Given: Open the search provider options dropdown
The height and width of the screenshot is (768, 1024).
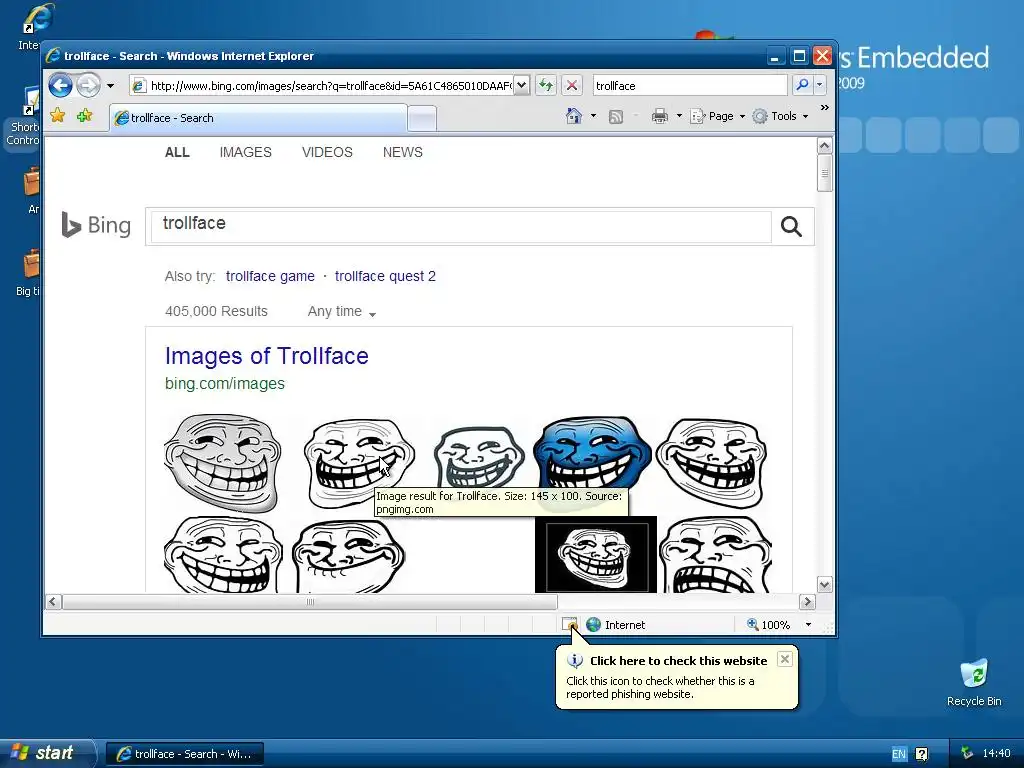Looking at the screenshot, I should pos(820,85).
